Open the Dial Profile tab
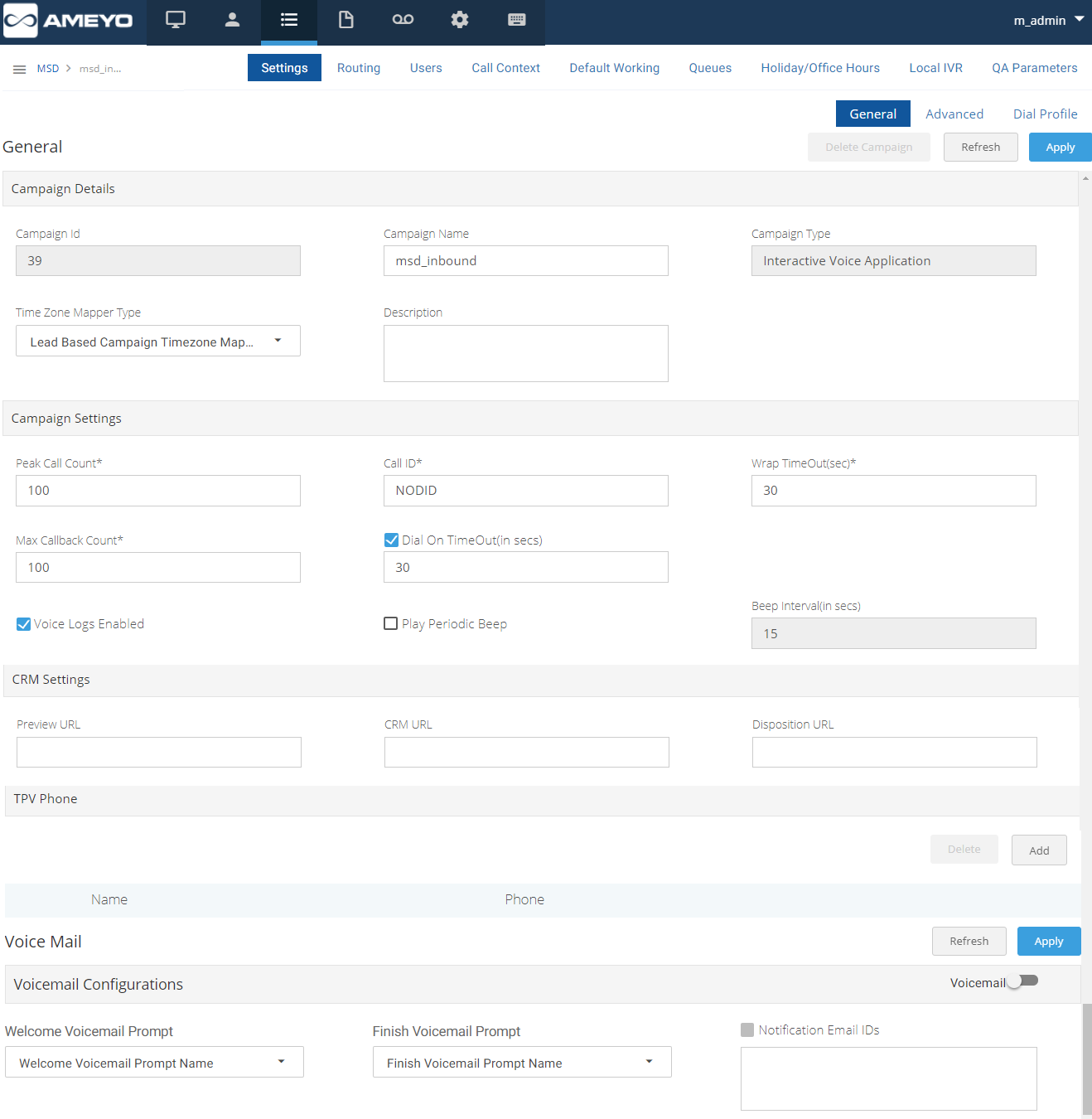 coord(1045,114)
